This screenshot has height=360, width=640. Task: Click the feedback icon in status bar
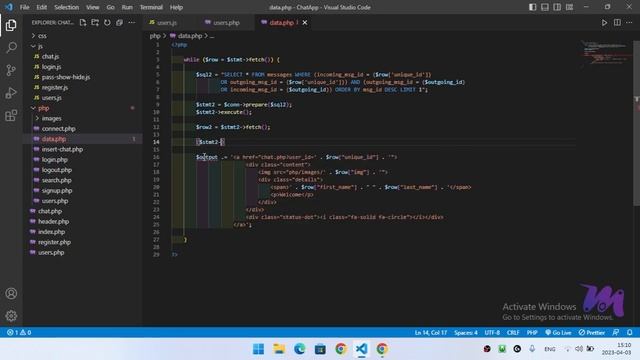[x=616, y=333]
